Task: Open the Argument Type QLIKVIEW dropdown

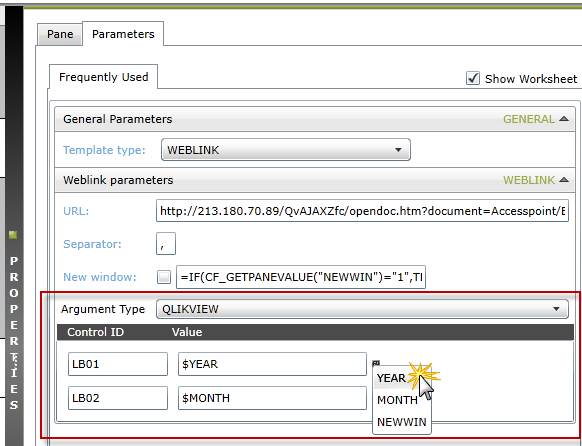Action: 362,309
